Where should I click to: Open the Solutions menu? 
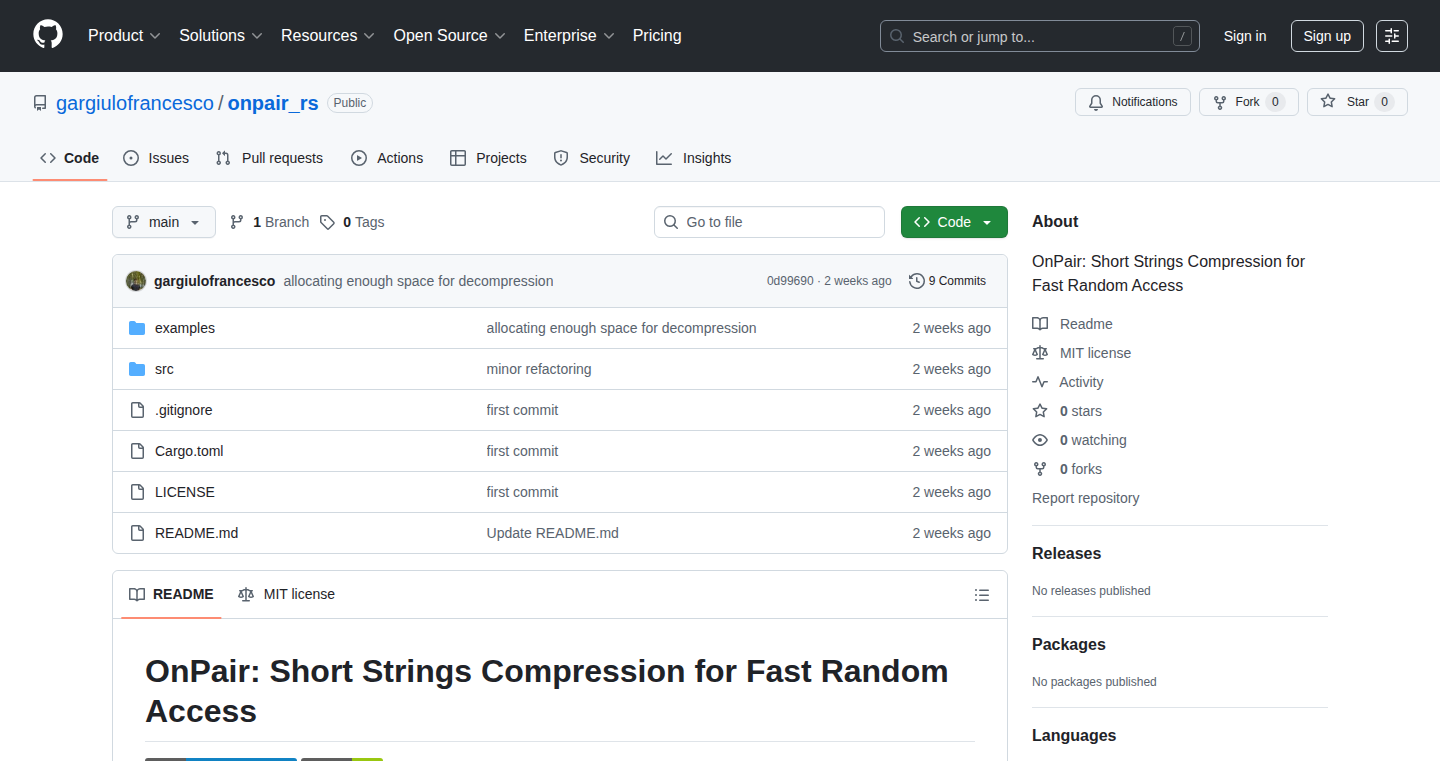221,35
